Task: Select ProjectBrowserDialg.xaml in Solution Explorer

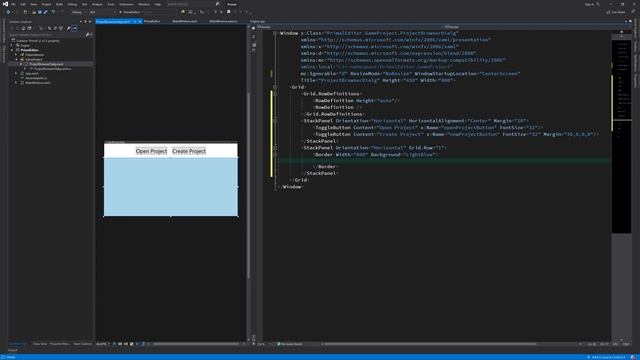Action: point(46,64)
